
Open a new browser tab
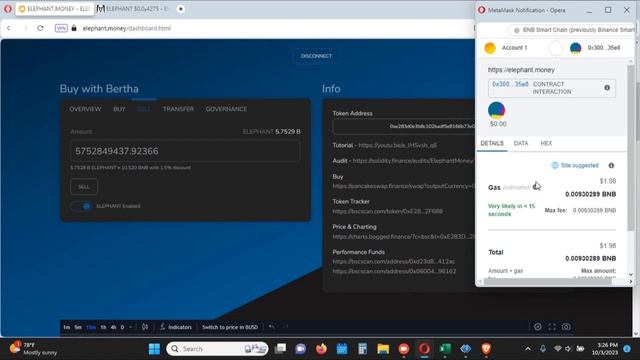tap(180, 9)
